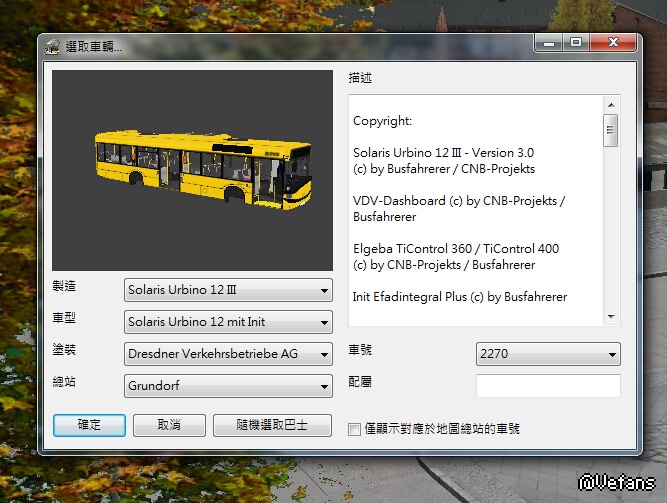Enable the 僅顯示對應於地圖總站的車號 checkbox
The height and width of the screenshot is (503, 667).
click(354, 429)
